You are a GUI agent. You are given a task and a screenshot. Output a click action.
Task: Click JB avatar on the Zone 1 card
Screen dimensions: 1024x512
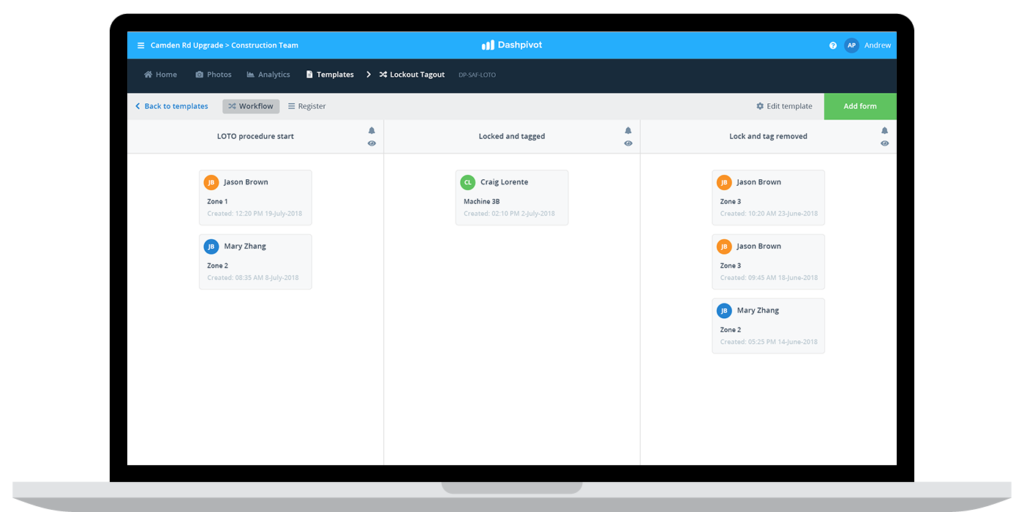211,183
